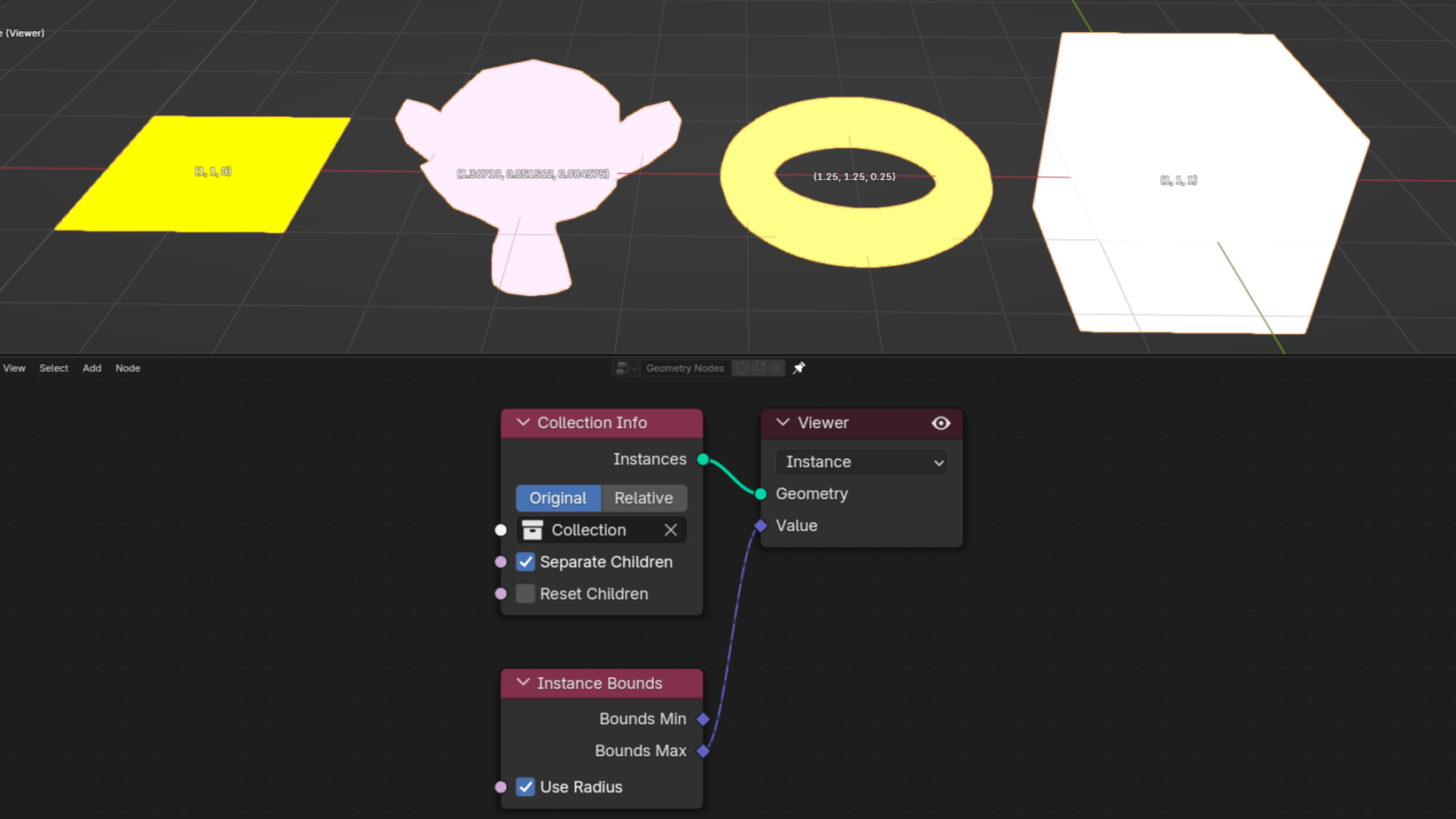The width and height of the screenshot is (1456, 819).
Task: Click the Instances output socket
Action: pos(703,459)
